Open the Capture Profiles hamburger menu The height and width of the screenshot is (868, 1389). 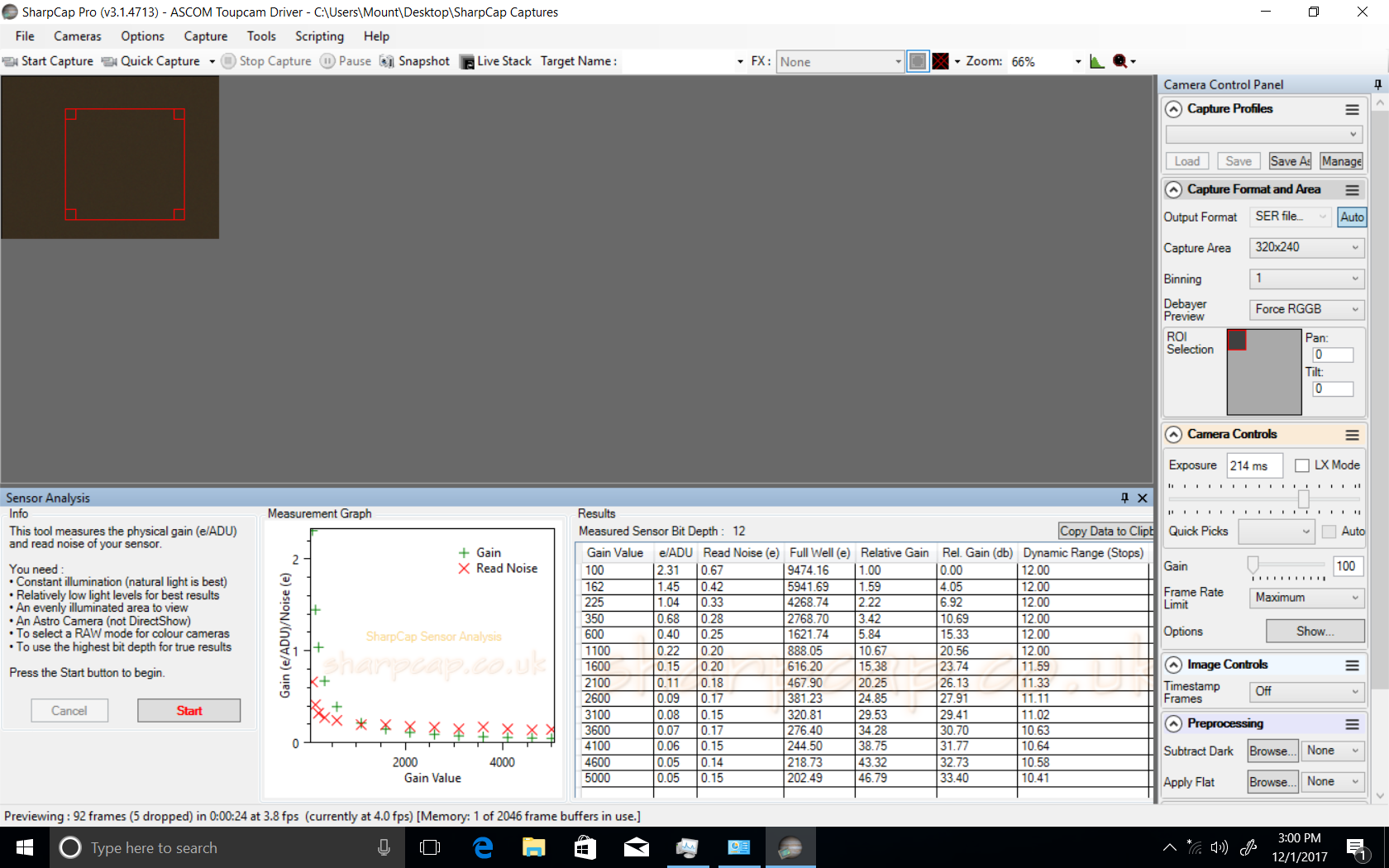pyautogui.click(x=1352, y=109)
